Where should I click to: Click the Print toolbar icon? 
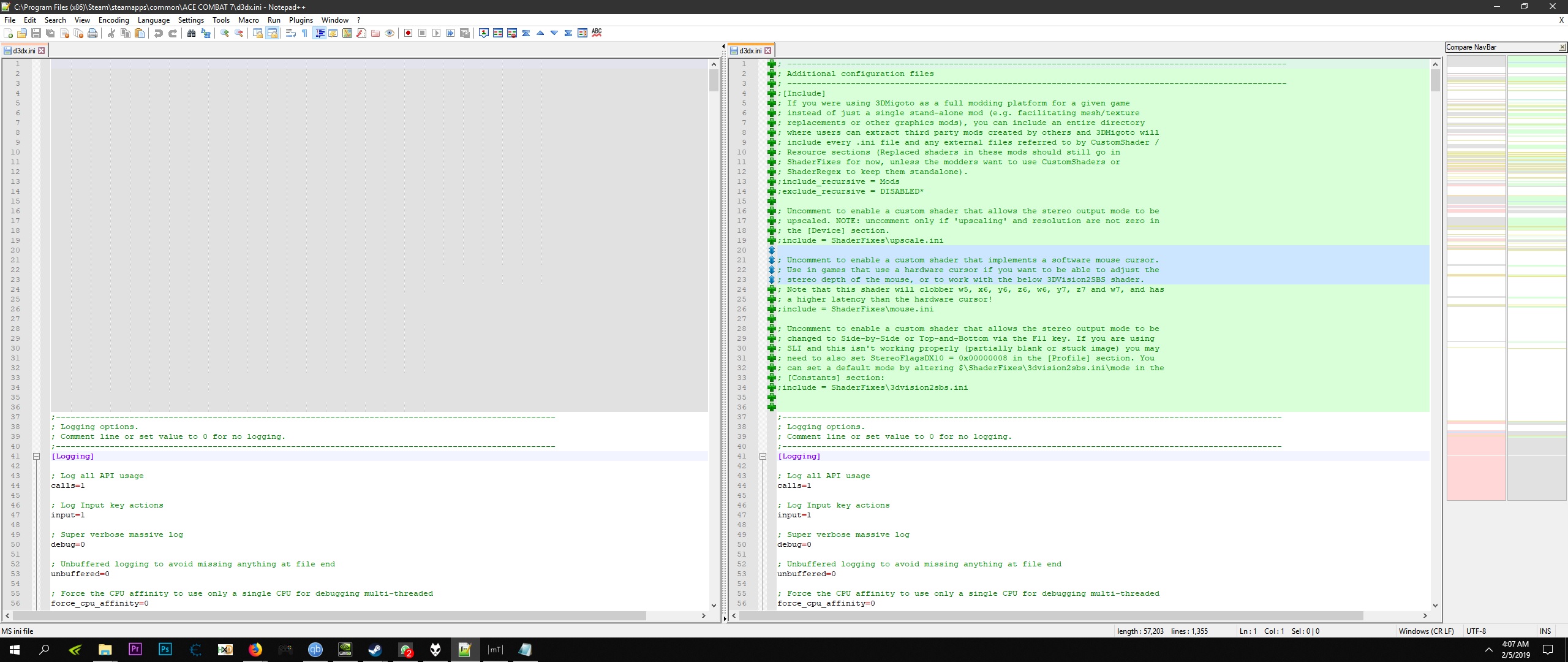(92, 33)
